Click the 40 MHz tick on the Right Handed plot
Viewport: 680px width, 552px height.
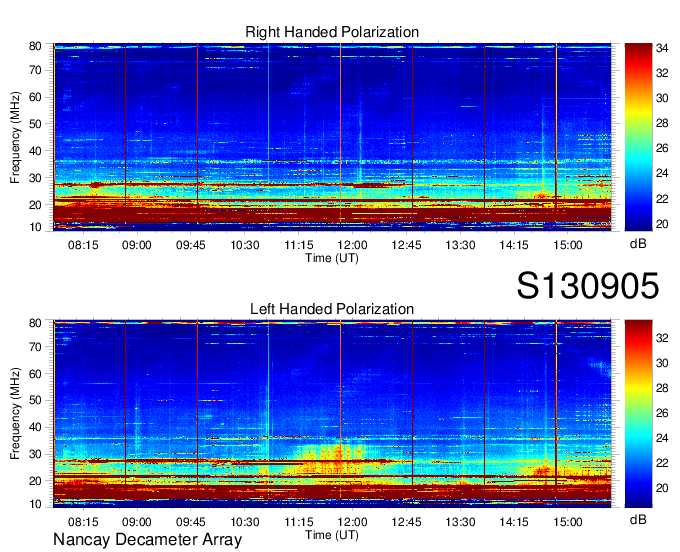tap(35, 151)
